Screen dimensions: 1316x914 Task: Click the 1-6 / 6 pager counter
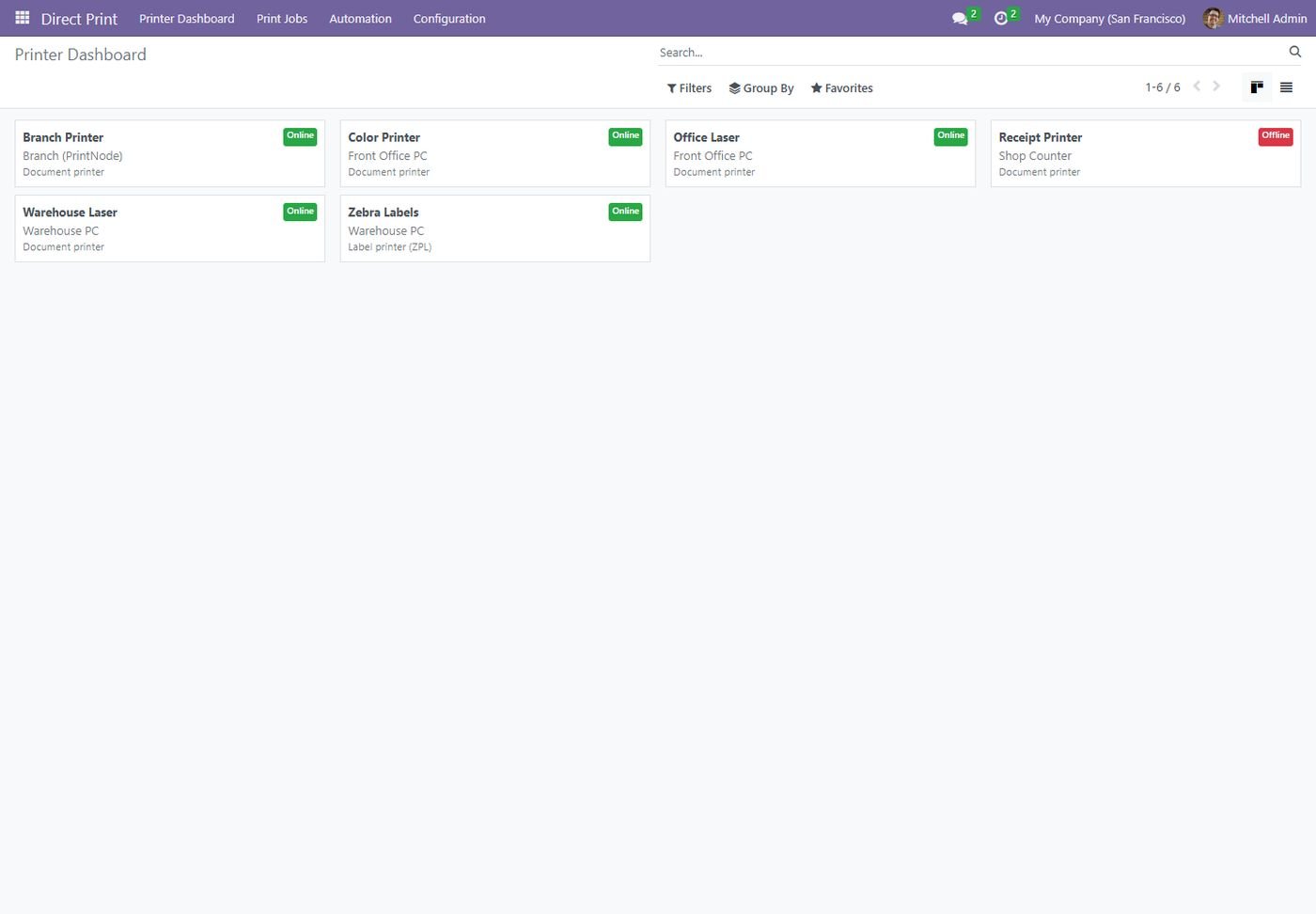tap(1163, 87)
